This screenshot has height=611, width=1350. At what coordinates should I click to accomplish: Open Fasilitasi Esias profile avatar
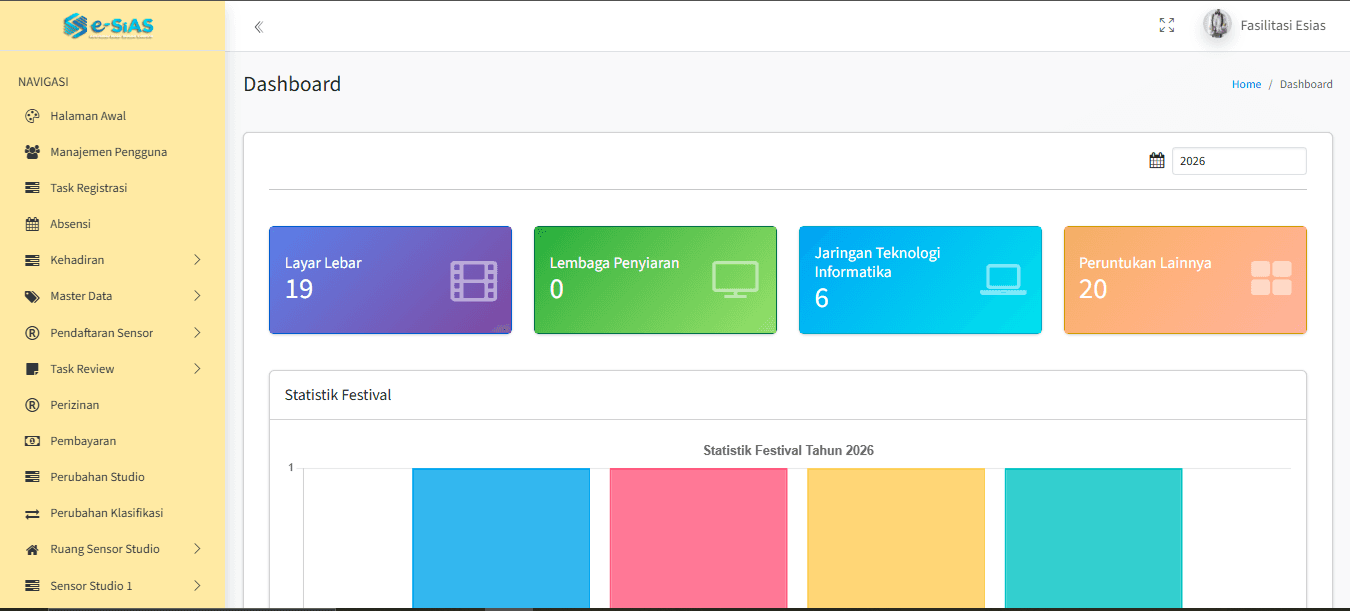click(x=1217, y=25)
